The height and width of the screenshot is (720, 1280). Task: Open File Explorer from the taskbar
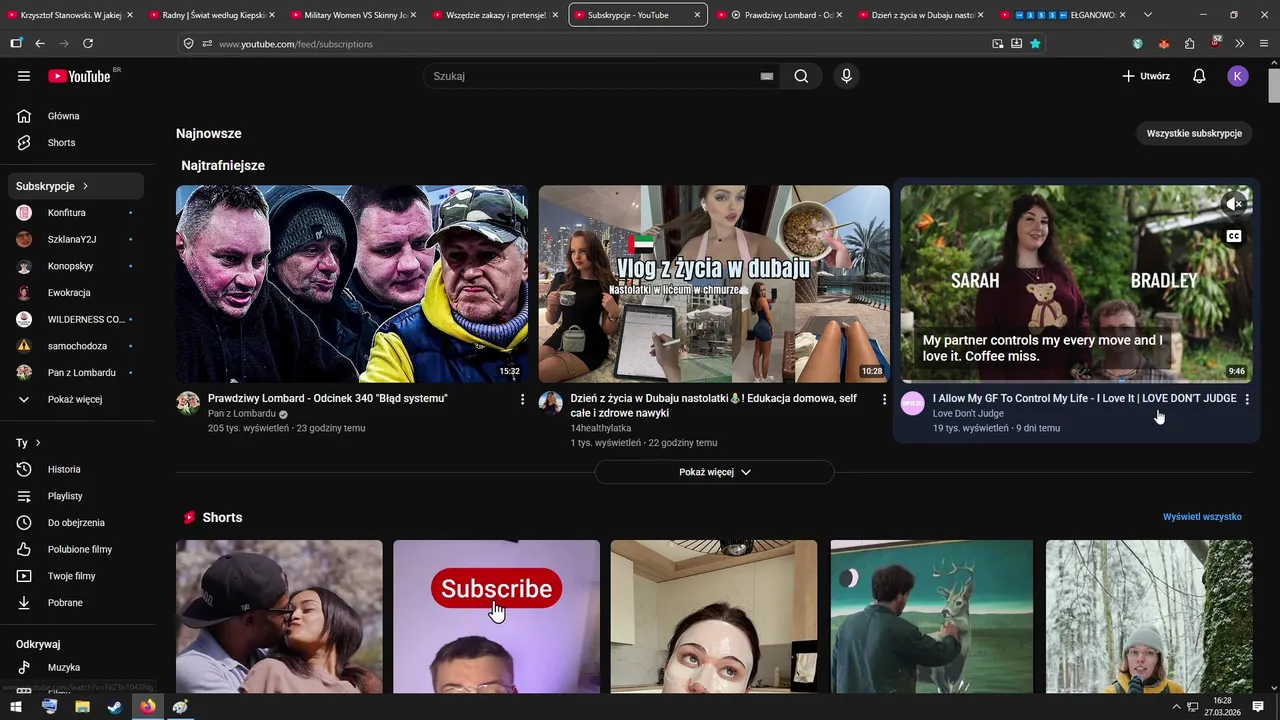pos(82,706)
